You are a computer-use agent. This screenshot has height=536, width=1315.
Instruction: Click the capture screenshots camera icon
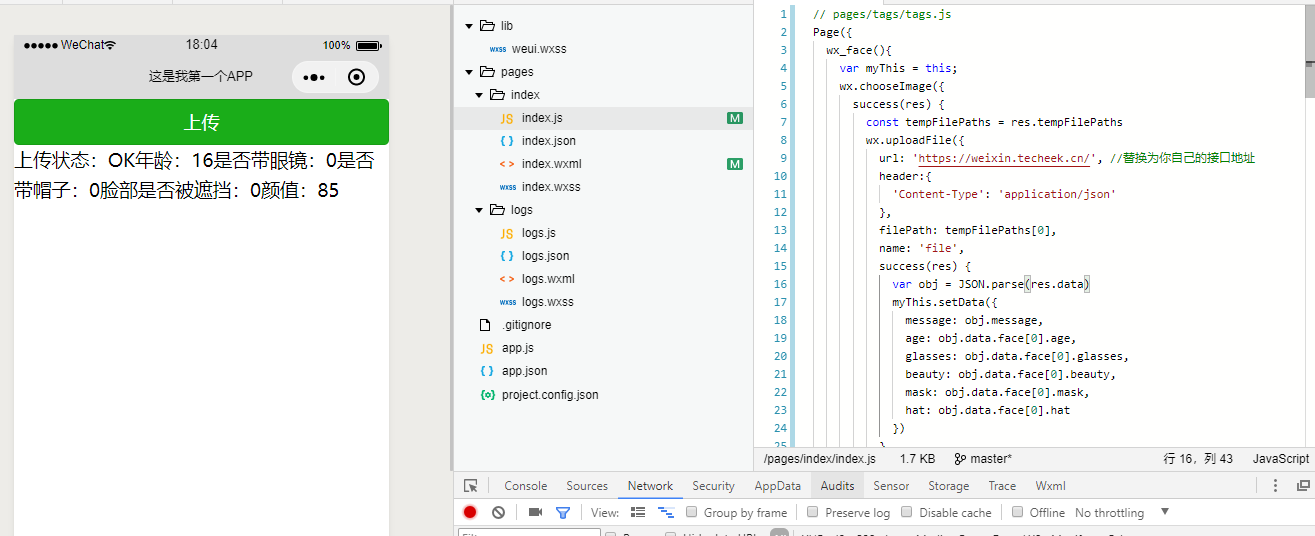pyautogui.click(x=535, y=512)
